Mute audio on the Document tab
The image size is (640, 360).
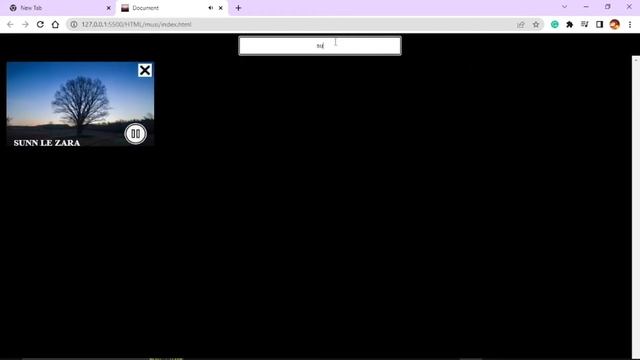coord(211,8)
